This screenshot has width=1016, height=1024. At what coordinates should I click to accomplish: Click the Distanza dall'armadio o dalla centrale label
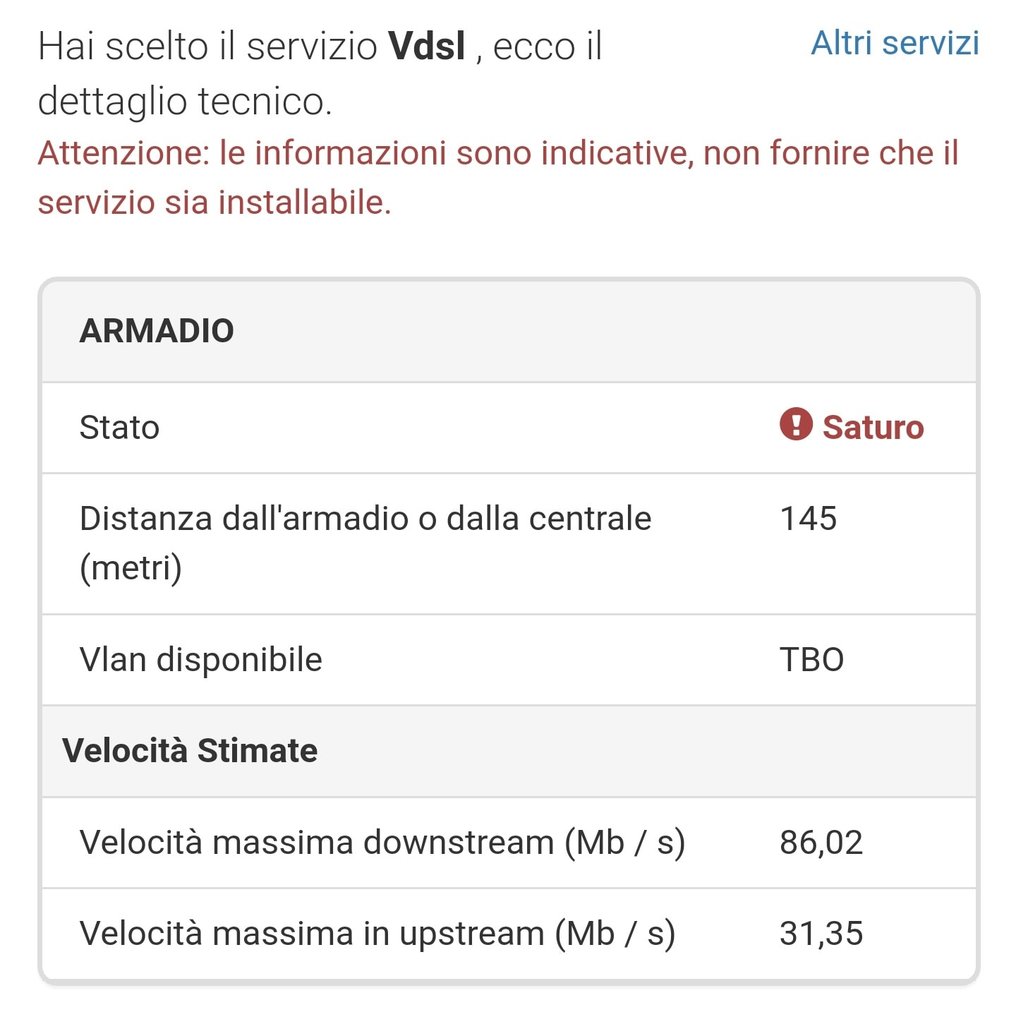(365, 519)
